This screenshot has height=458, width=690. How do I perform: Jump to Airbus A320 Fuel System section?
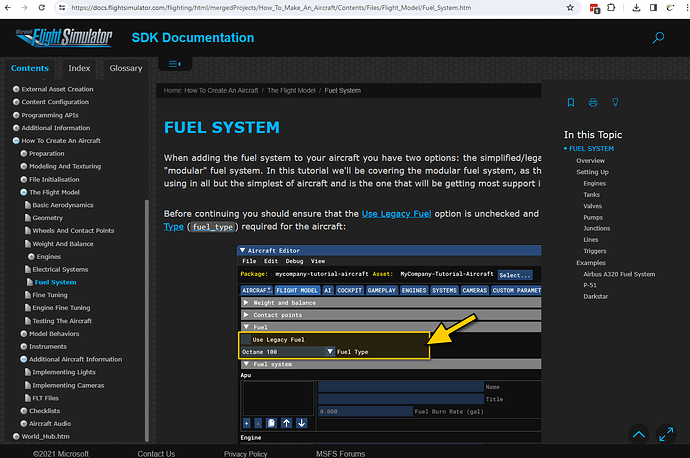point(619,274)
